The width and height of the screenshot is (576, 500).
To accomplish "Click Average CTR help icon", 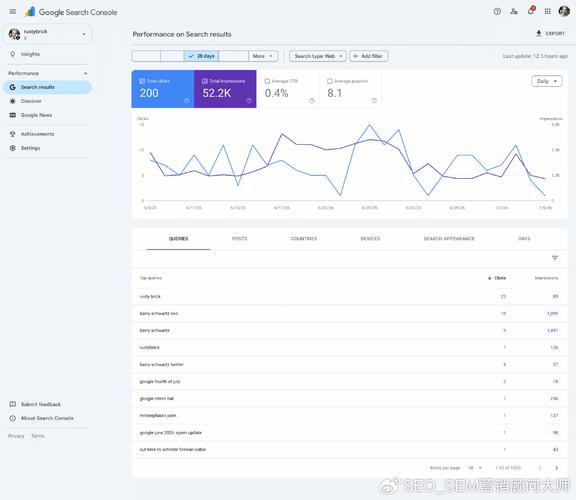I will 312,101.
